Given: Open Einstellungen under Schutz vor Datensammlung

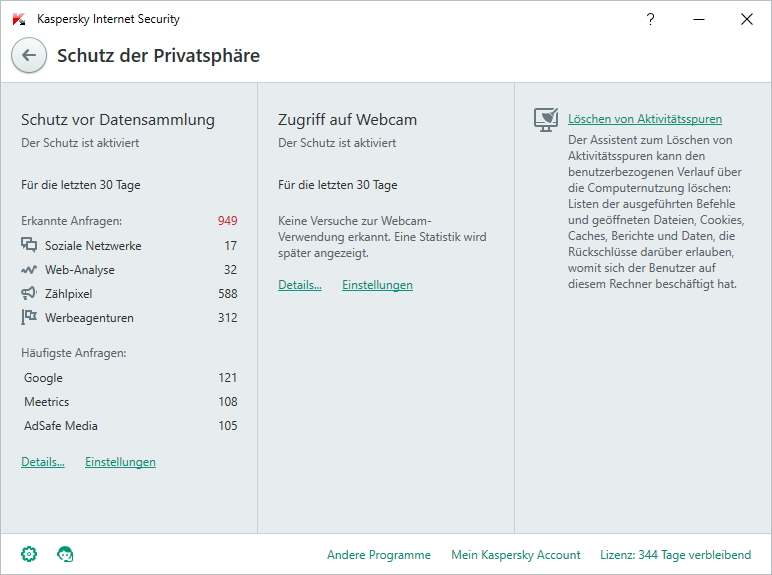Looking at the screenshot, I should click(120, 462).
